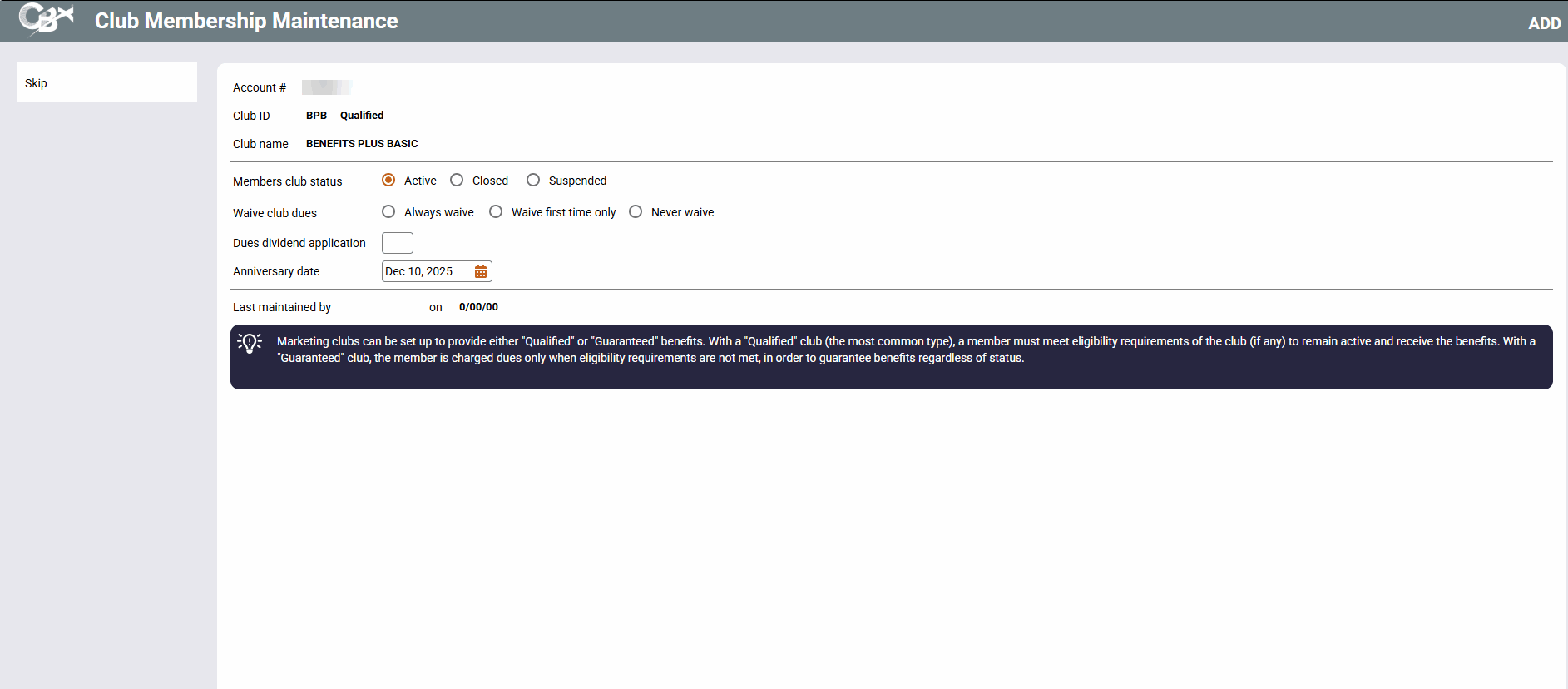Image resolution: width=1568 pixels, height=689 pixels.
Task: Pick the Never waive option
Action: coord(636,212)
